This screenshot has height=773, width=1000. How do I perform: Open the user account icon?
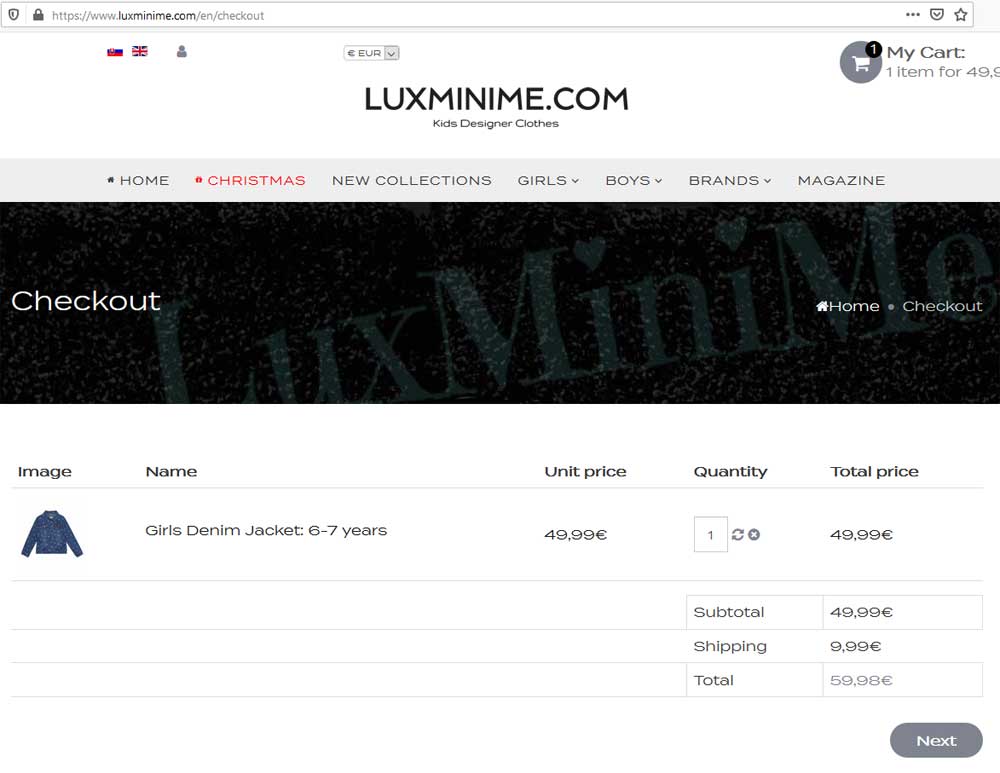click(182, 52)
